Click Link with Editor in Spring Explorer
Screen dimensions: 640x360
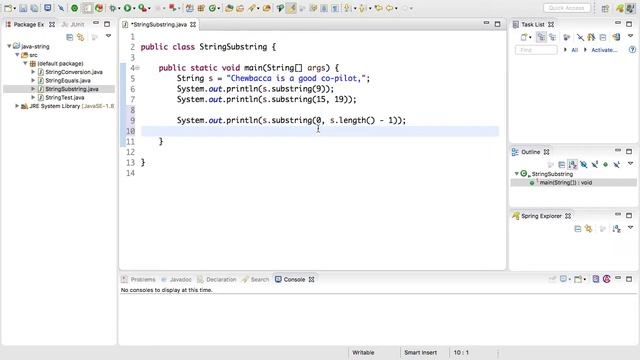click(x=589, y=229)
